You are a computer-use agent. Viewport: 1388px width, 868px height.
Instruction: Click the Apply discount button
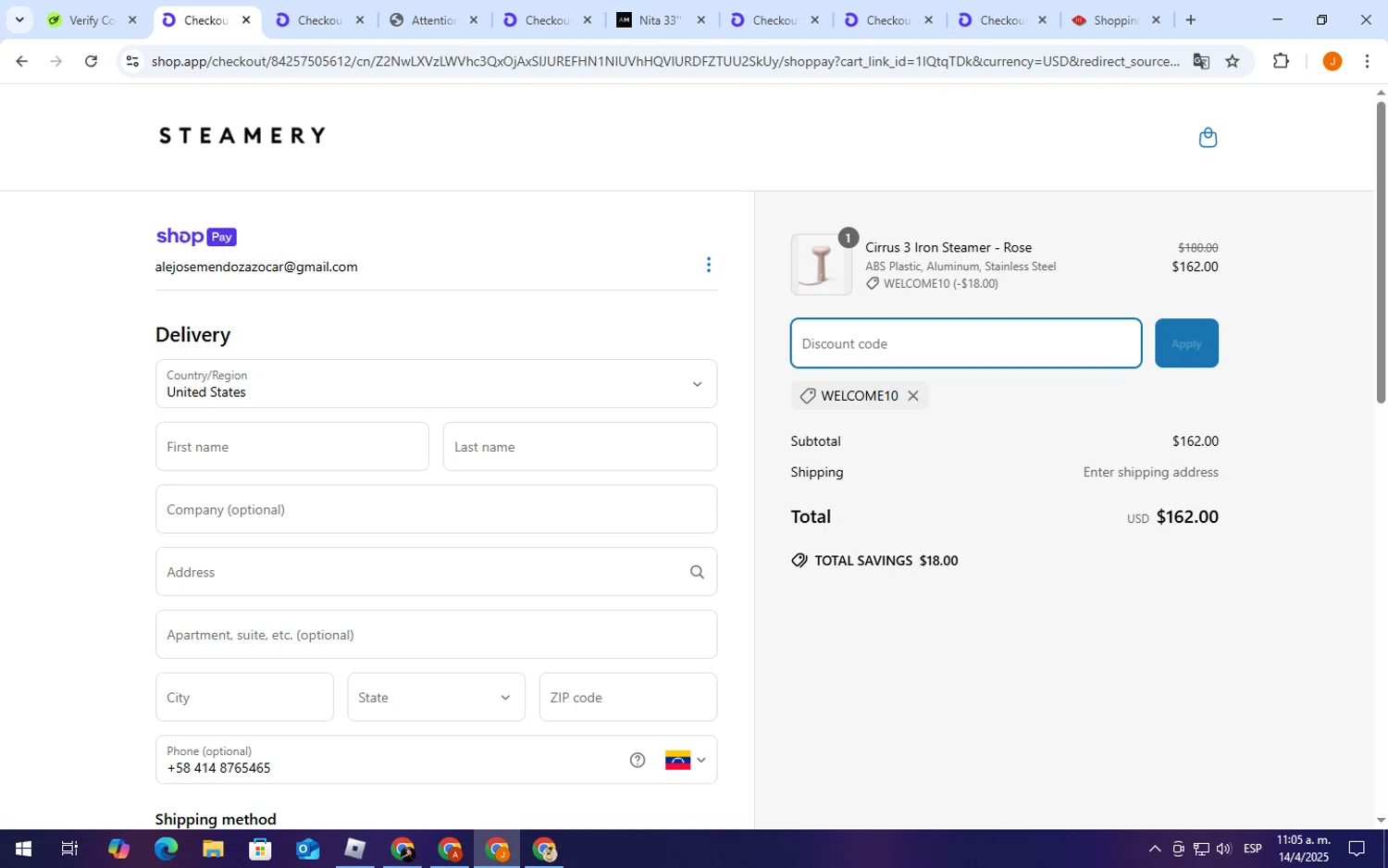click(1186, 343)
